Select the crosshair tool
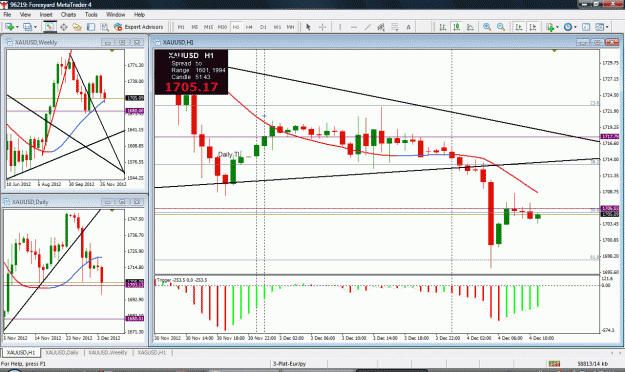The image size is (625, 372). pyautogui.click(x=322, y=27)
